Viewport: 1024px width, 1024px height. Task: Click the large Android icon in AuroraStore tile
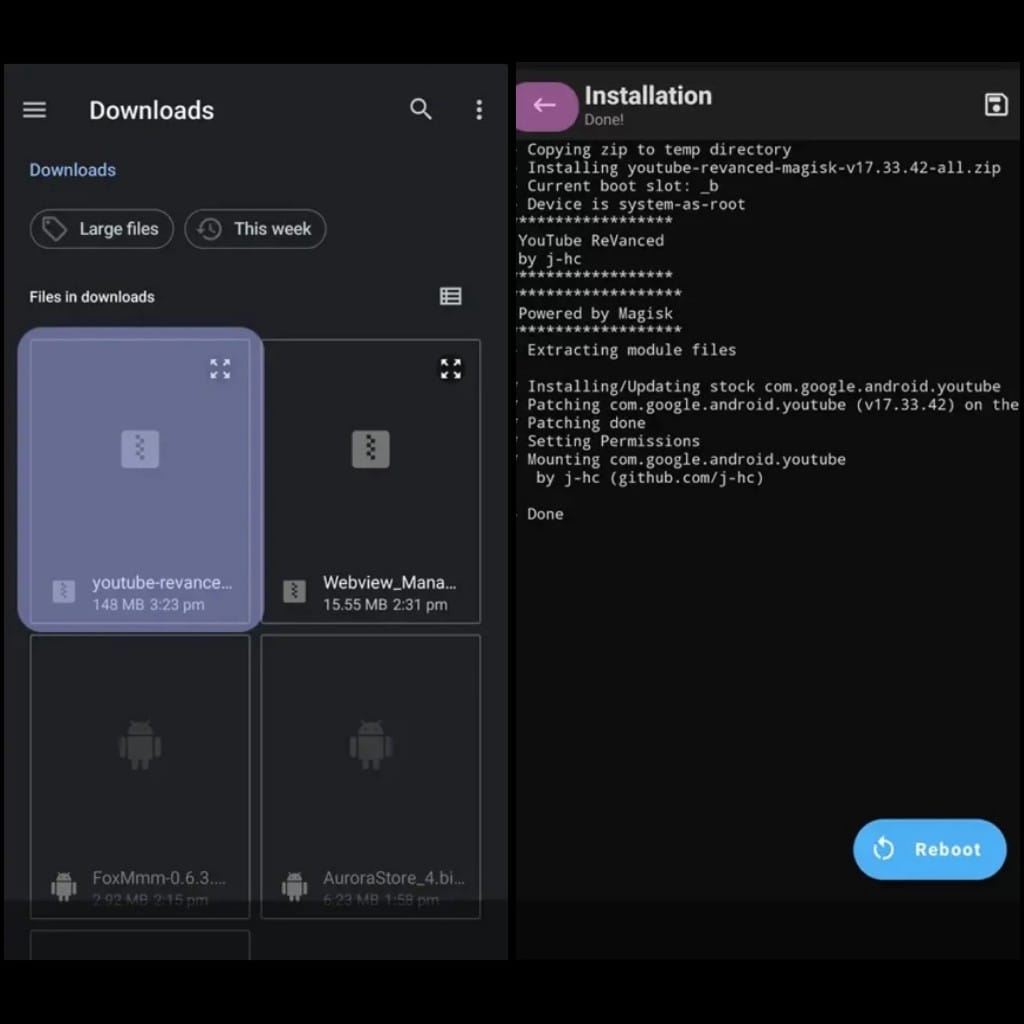371,744
